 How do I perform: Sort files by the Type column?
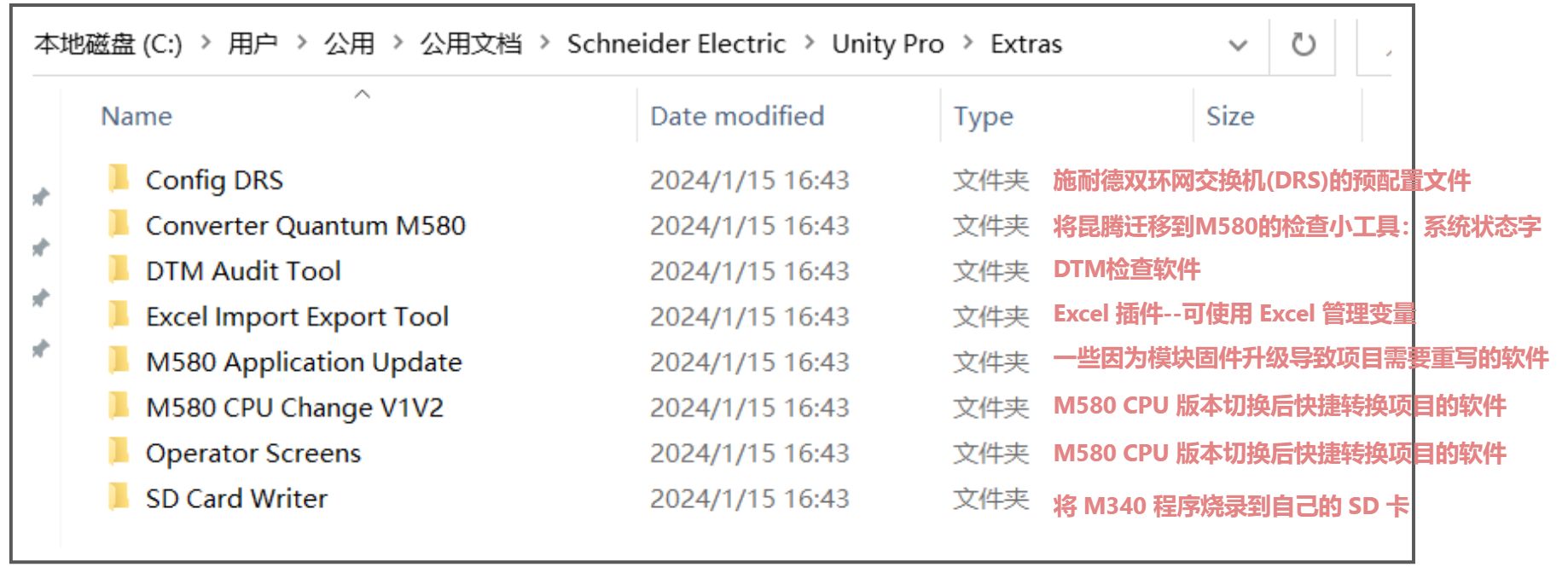tap(983, 116)
